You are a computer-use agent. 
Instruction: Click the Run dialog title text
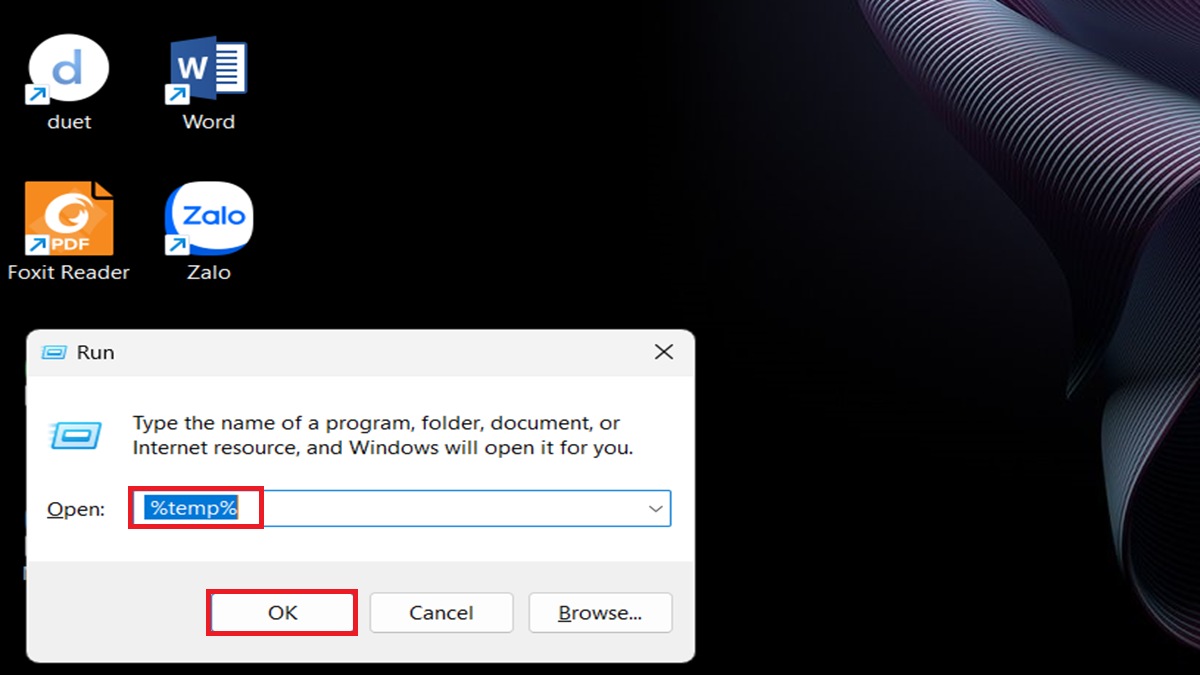click(96, 352)
